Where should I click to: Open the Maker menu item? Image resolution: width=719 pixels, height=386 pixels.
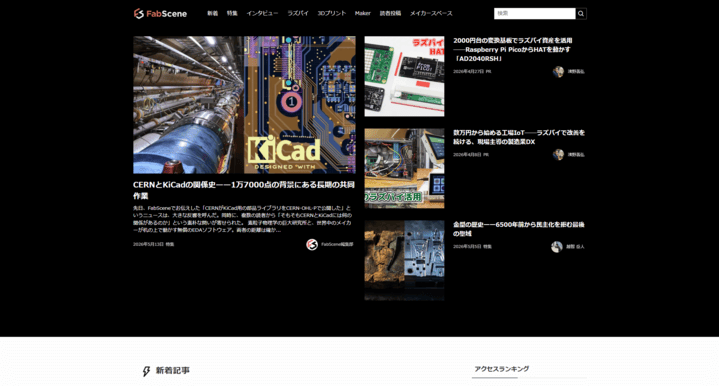point(362,13)
